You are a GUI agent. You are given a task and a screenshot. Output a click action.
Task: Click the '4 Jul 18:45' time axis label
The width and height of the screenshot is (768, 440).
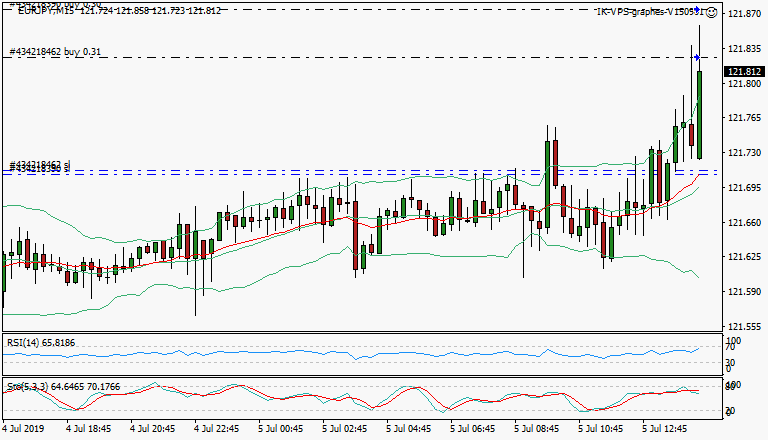pos(89,429)
